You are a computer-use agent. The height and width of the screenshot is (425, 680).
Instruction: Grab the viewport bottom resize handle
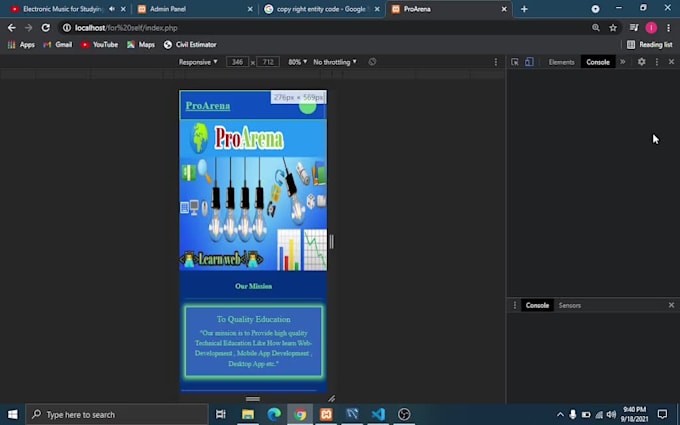click(253, 399)
